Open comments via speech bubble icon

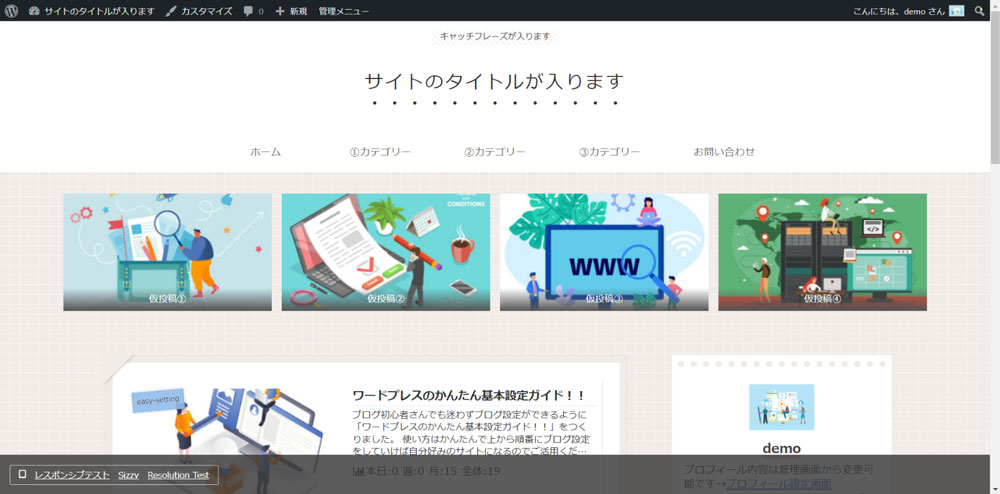click(248, 11)
